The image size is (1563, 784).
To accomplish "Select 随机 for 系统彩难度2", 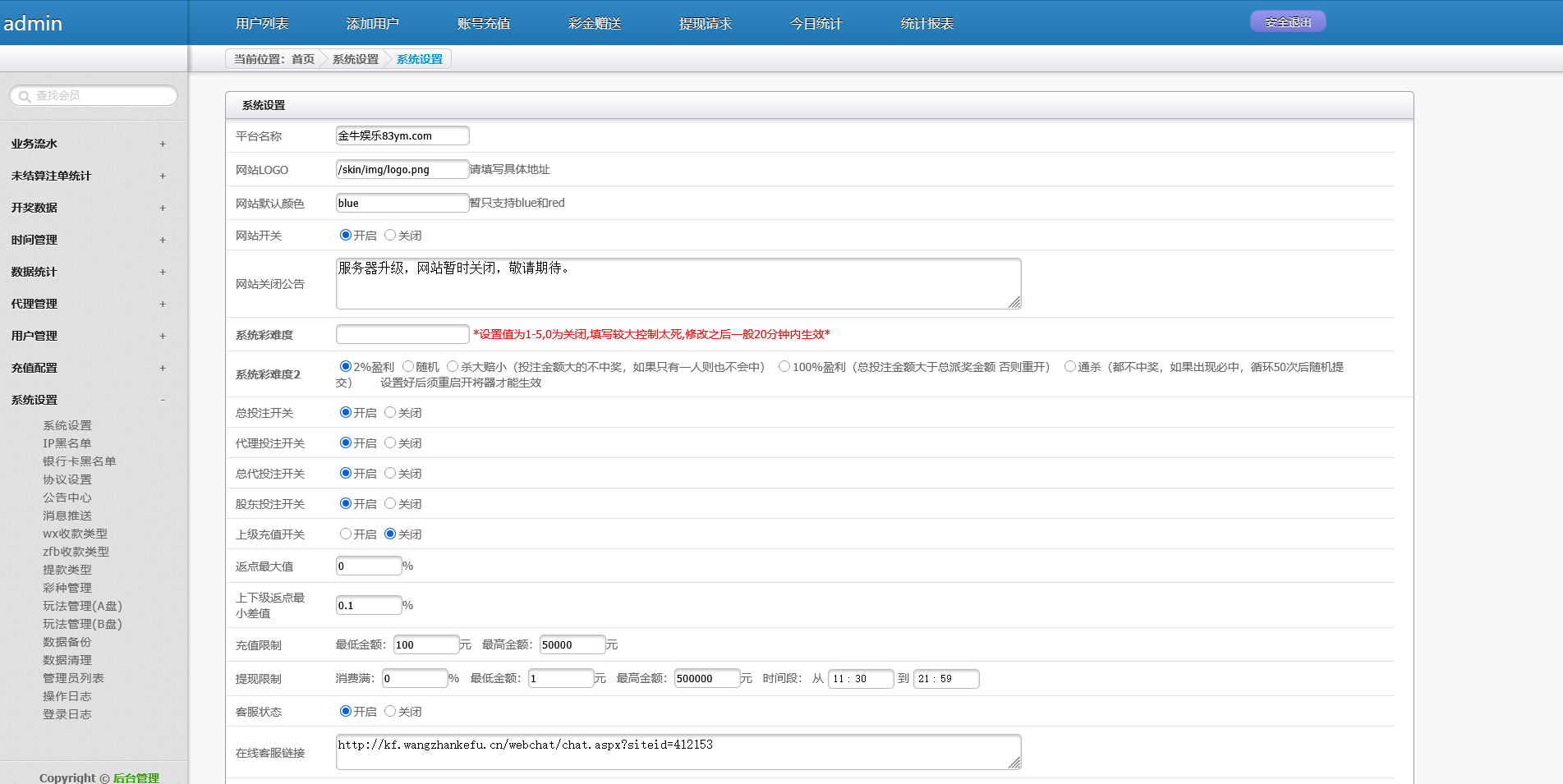I will click(408, 366).
